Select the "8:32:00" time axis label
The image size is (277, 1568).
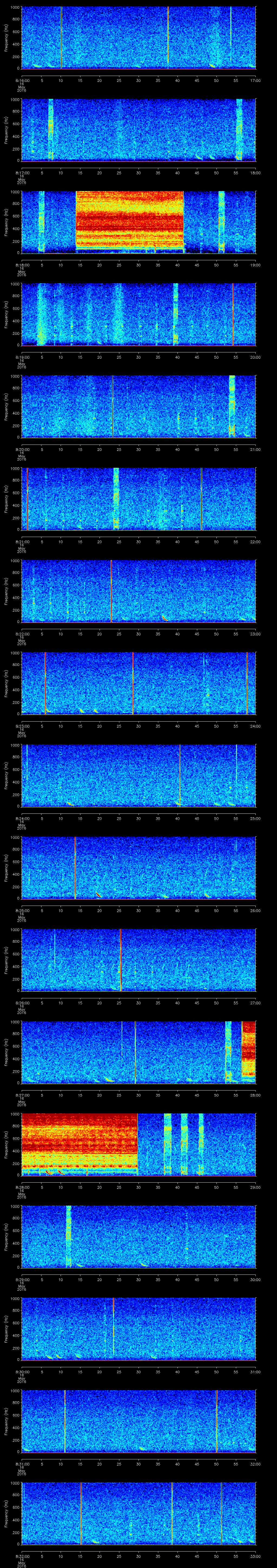(22, 1556)
